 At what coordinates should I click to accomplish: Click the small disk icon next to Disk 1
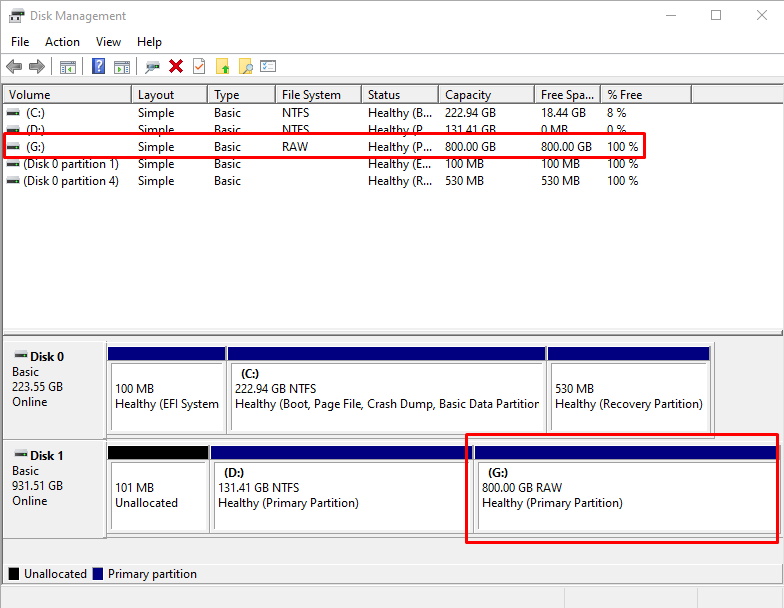tap(21, 454)
